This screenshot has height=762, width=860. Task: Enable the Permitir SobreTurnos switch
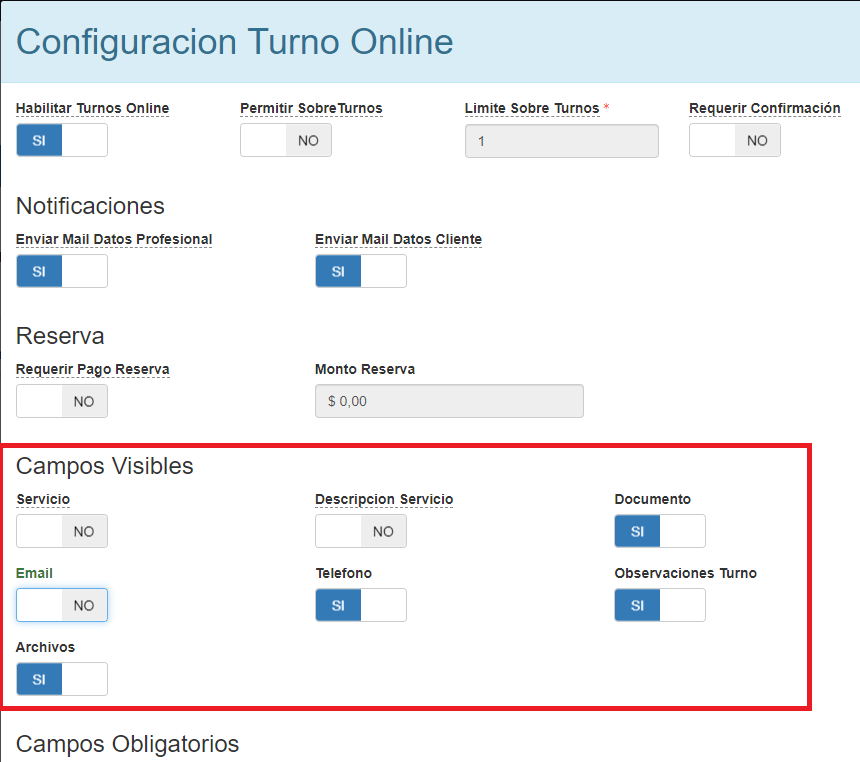click(x=285, y=141)
